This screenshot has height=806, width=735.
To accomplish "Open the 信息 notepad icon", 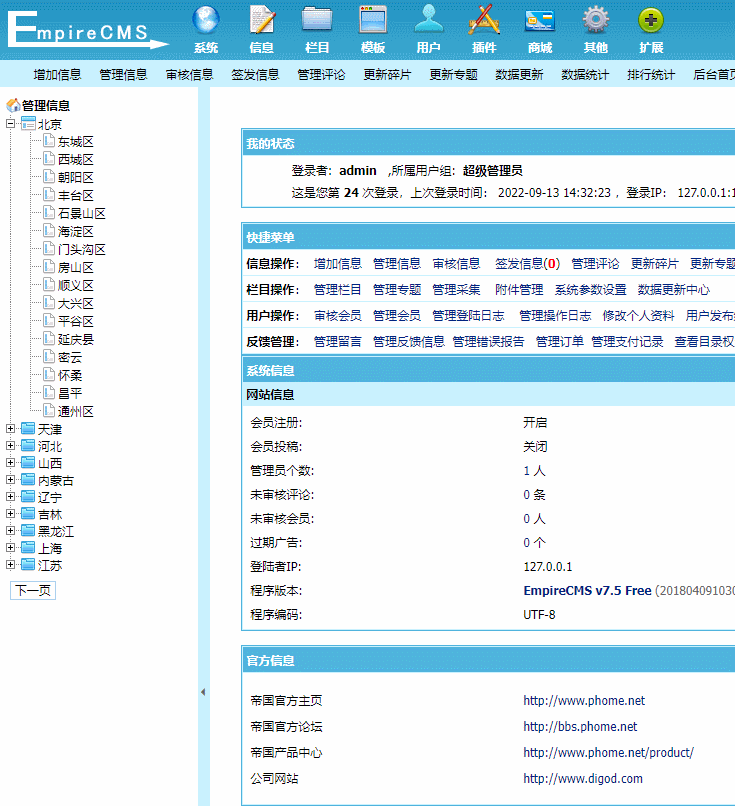I will 262,21.
